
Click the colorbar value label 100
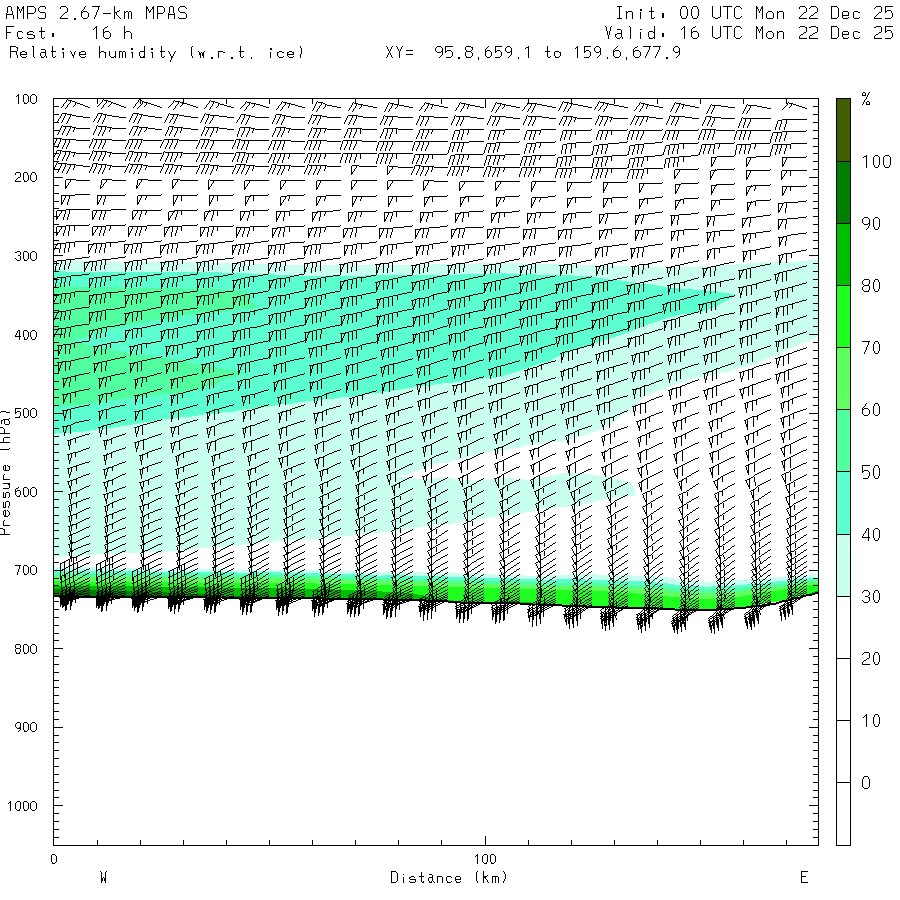(x=876, y=162)
